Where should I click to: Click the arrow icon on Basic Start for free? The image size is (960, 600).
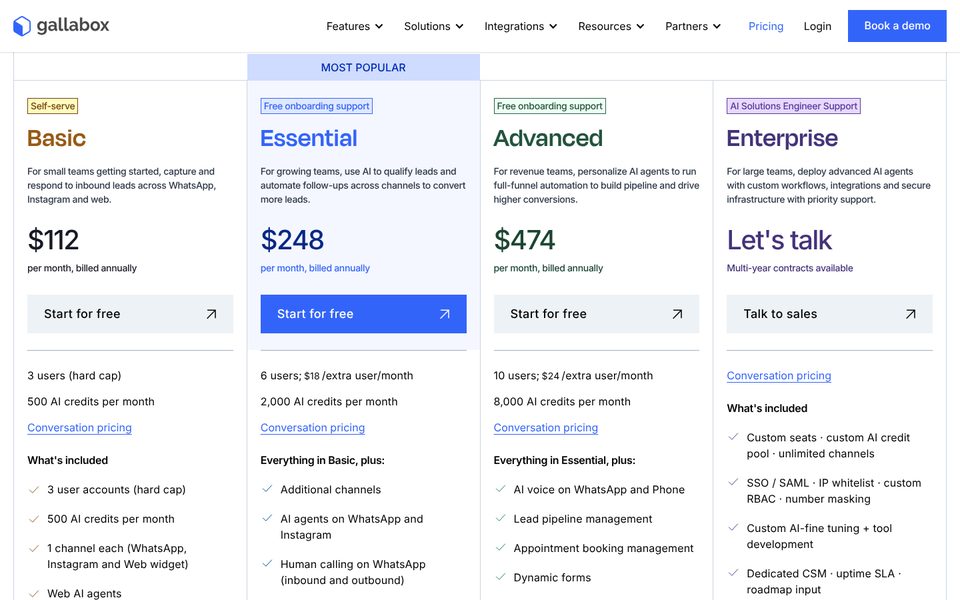(x=211, y=314)
